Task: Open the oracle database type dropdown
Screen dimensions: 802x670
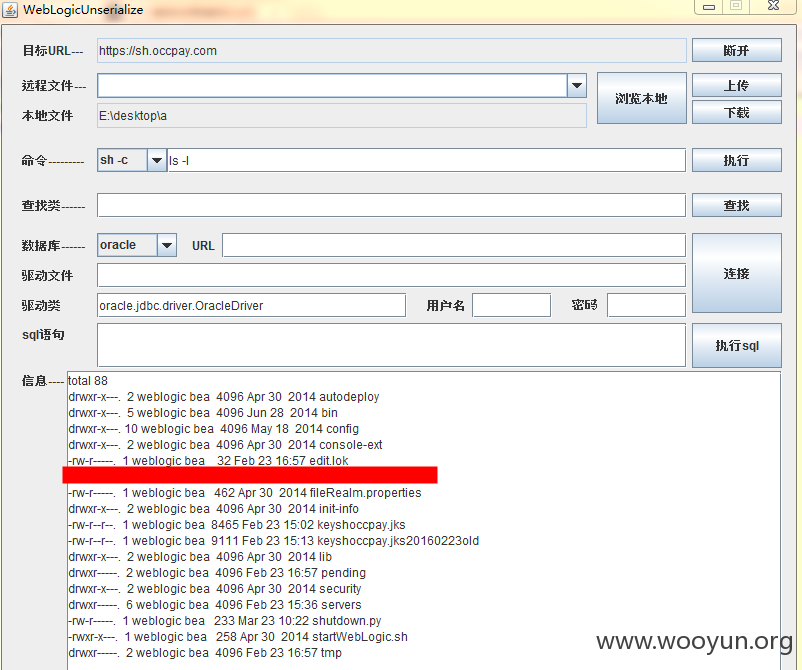Action: 167,245
